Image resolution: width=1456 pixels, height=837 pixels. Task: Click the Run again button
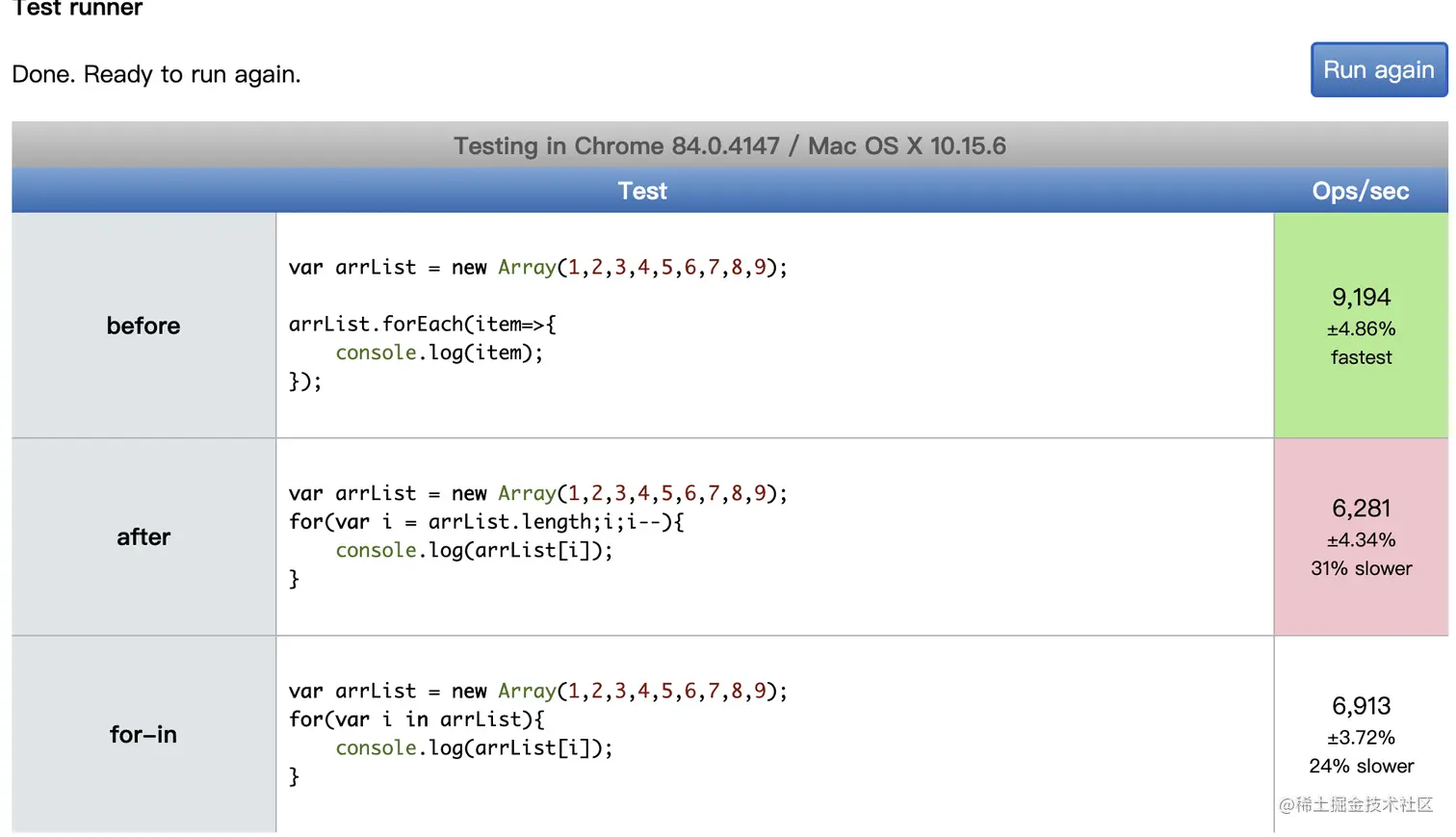click(x=1378, y=70)
